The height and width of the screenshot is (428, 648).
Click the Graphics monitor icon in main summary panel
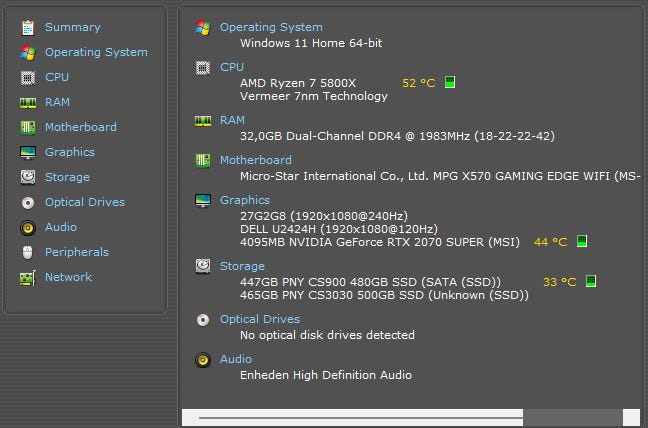(x=202, y=200)
